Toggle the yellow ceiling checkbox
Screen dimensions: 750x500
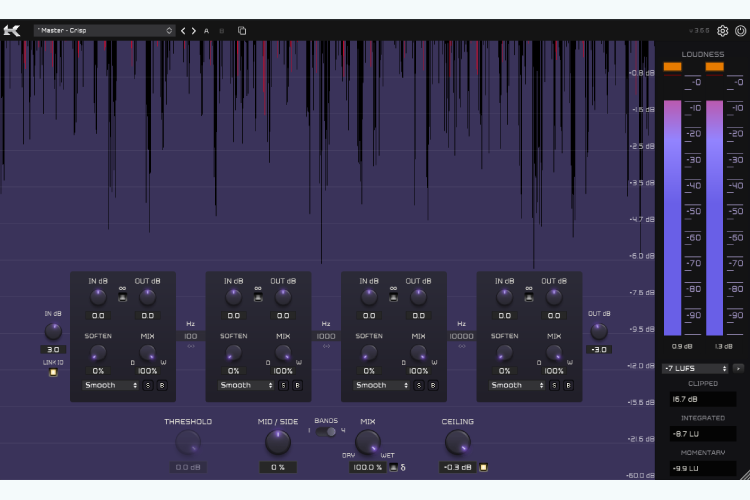point(484,467)
